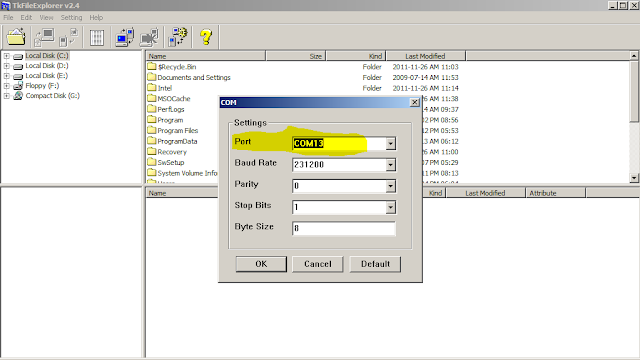Image resolution: width=640 pixels, height=360 pixels.
Task: Sort by Name column in upper pane
Action: [x=206, y=56]
